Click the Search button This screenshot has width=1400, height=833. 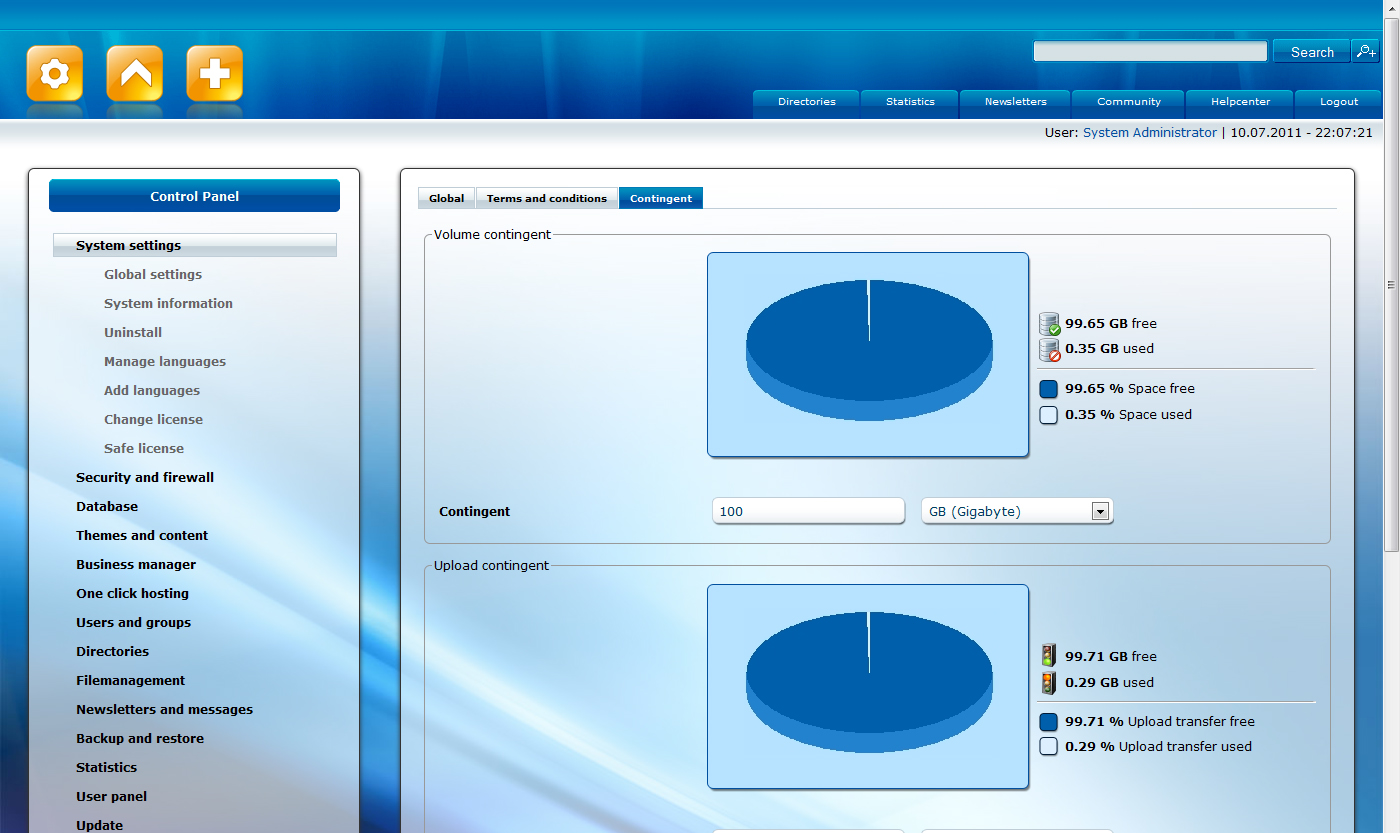(x=1312, y=51)
